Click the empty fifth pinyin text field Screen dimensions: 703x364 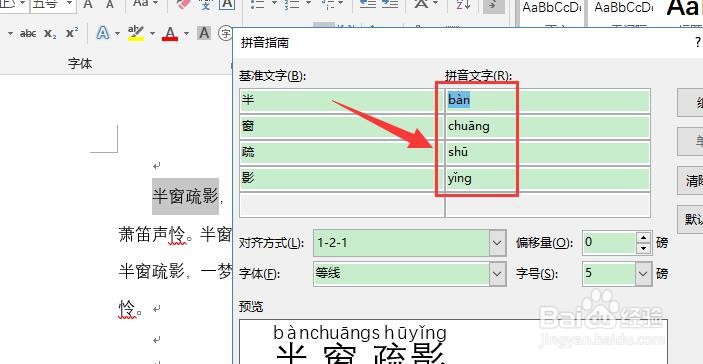tap(547, 205)
